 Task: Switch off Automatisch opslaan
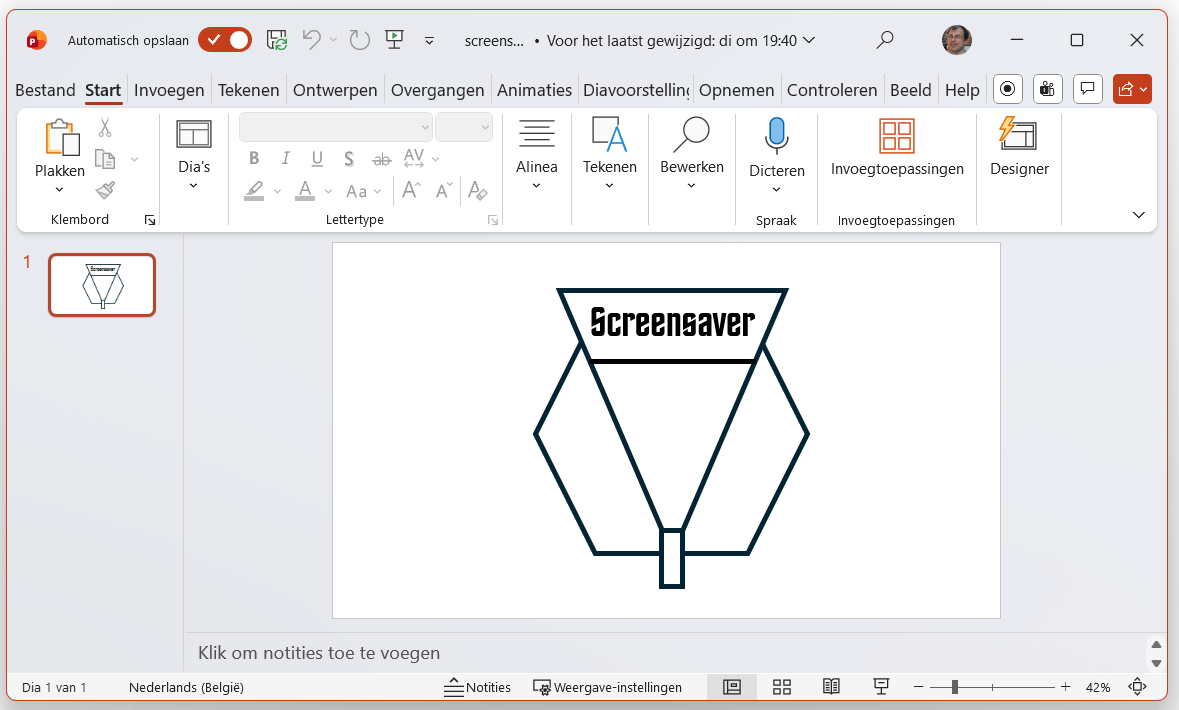(x=225, y=40)
